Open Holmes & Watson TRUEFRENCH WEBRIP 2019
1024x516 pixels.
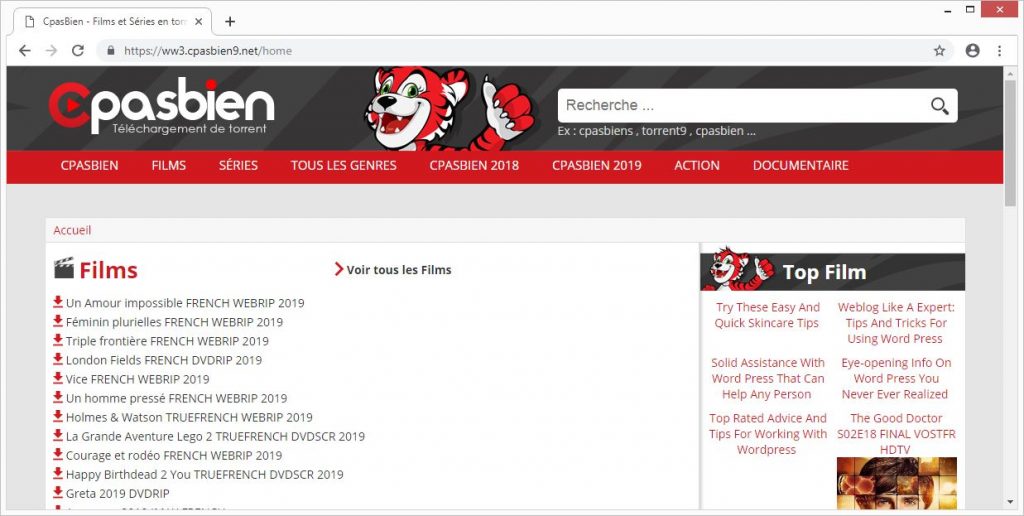pyautogui.click(x=189, y=417)
